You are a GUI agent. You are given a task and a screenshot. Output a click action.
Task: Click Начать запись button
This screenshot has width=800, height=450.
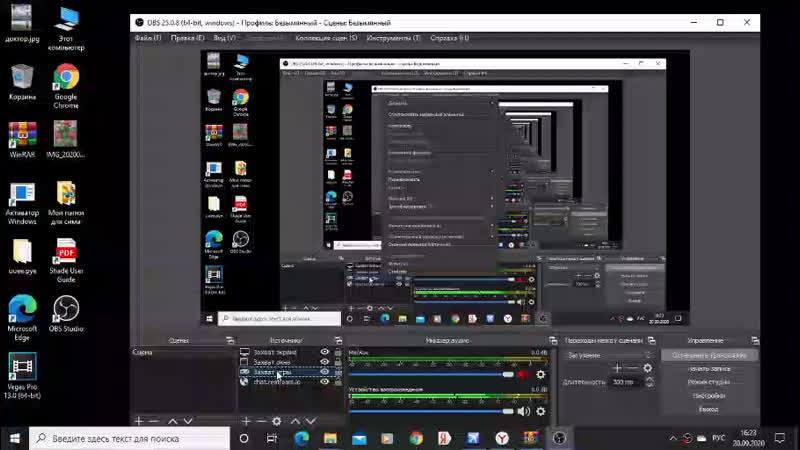(709, 368)
